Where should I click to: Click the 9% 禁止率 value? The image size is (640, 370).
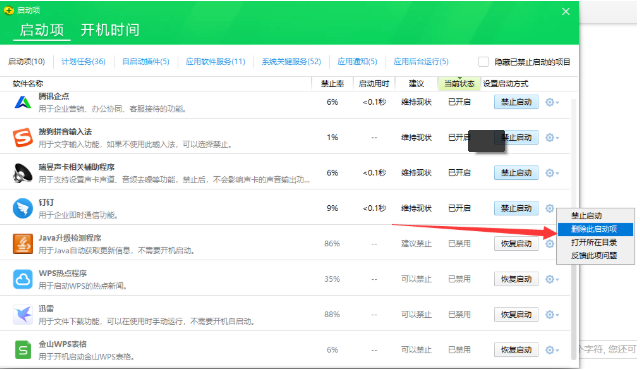pos(332,208)
